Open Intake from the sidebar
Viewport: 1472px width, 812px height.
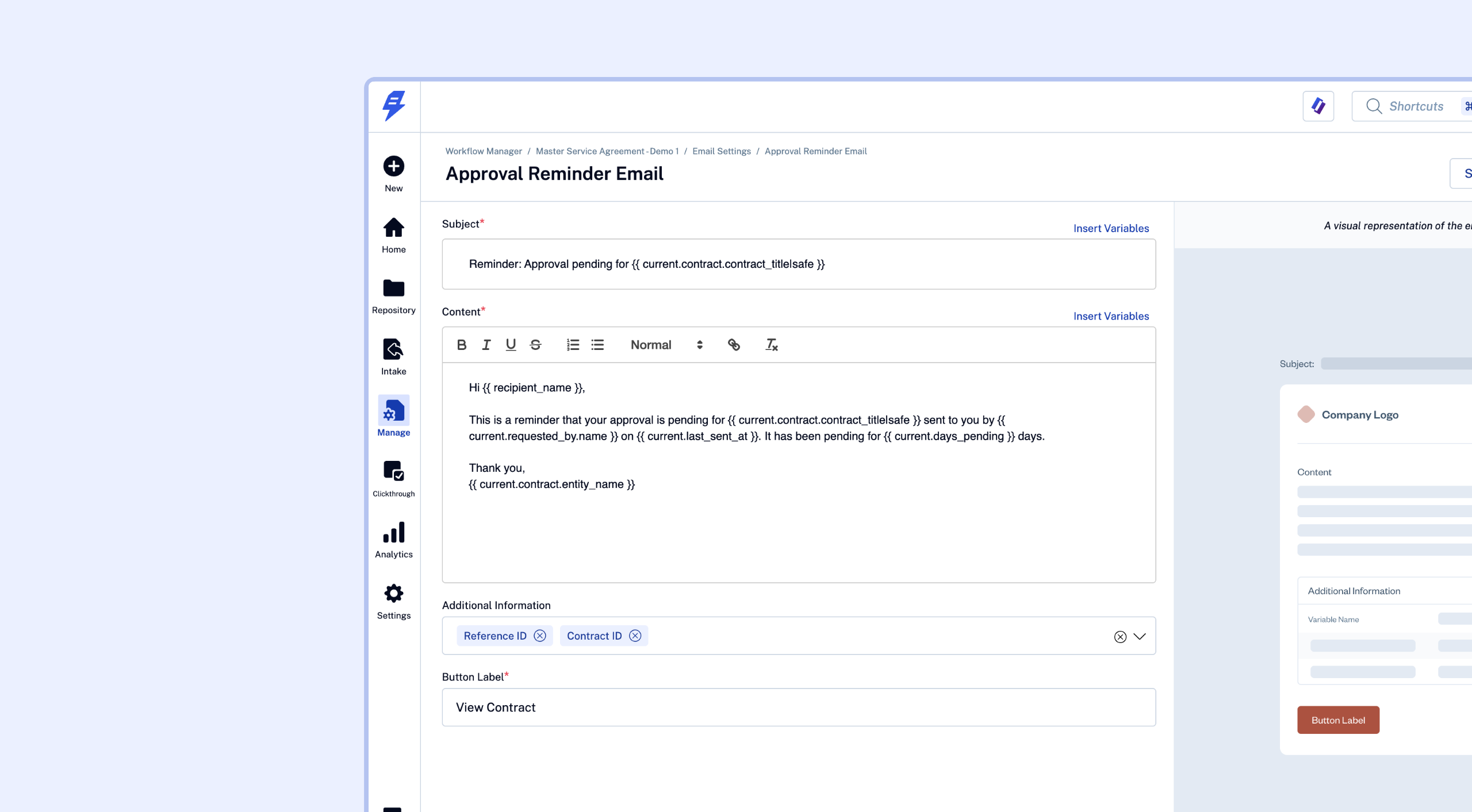[394, 356]
